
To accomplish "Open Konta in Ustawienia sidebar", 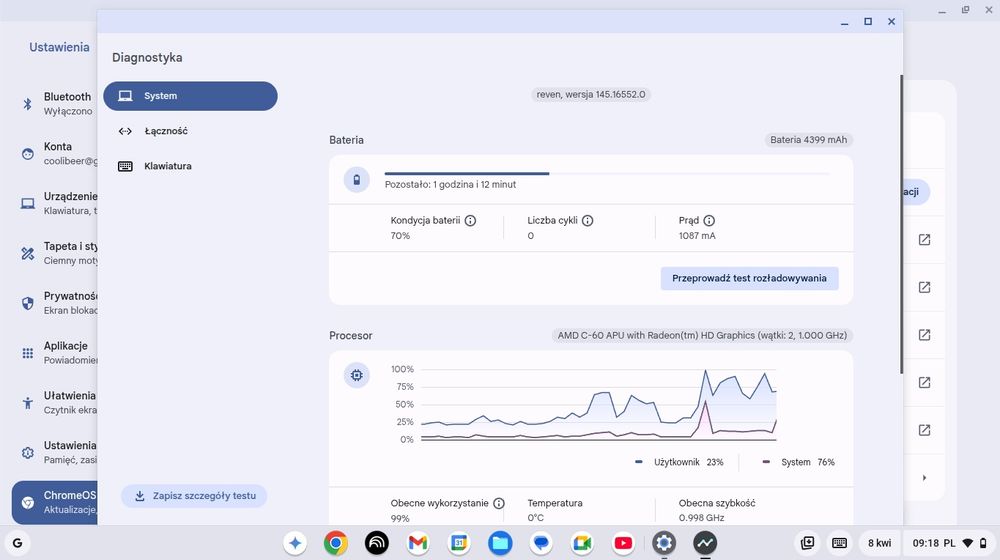I will pyautogui.click(x=55, y=153).
